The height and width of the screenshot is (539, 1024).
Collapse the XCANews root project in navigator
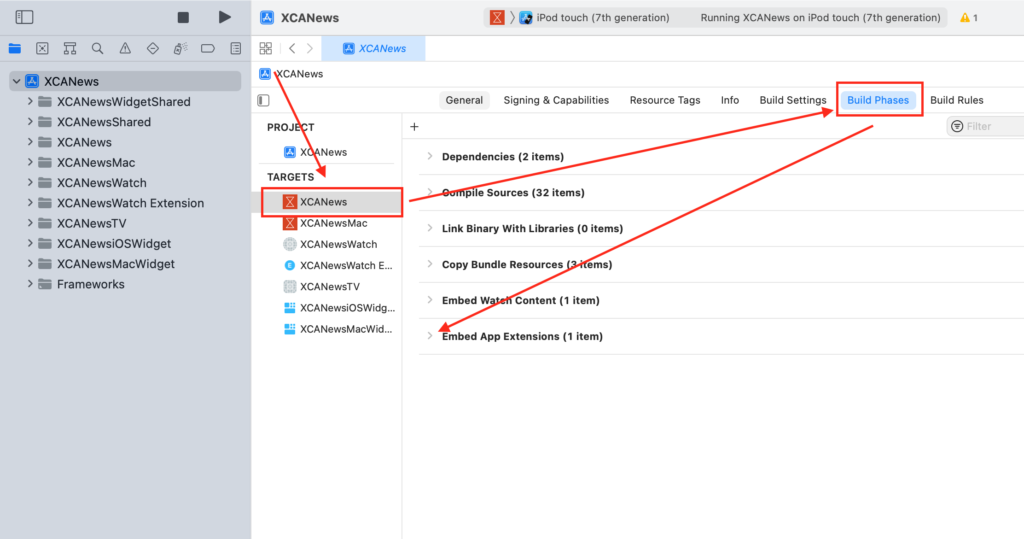pos(16,82)
